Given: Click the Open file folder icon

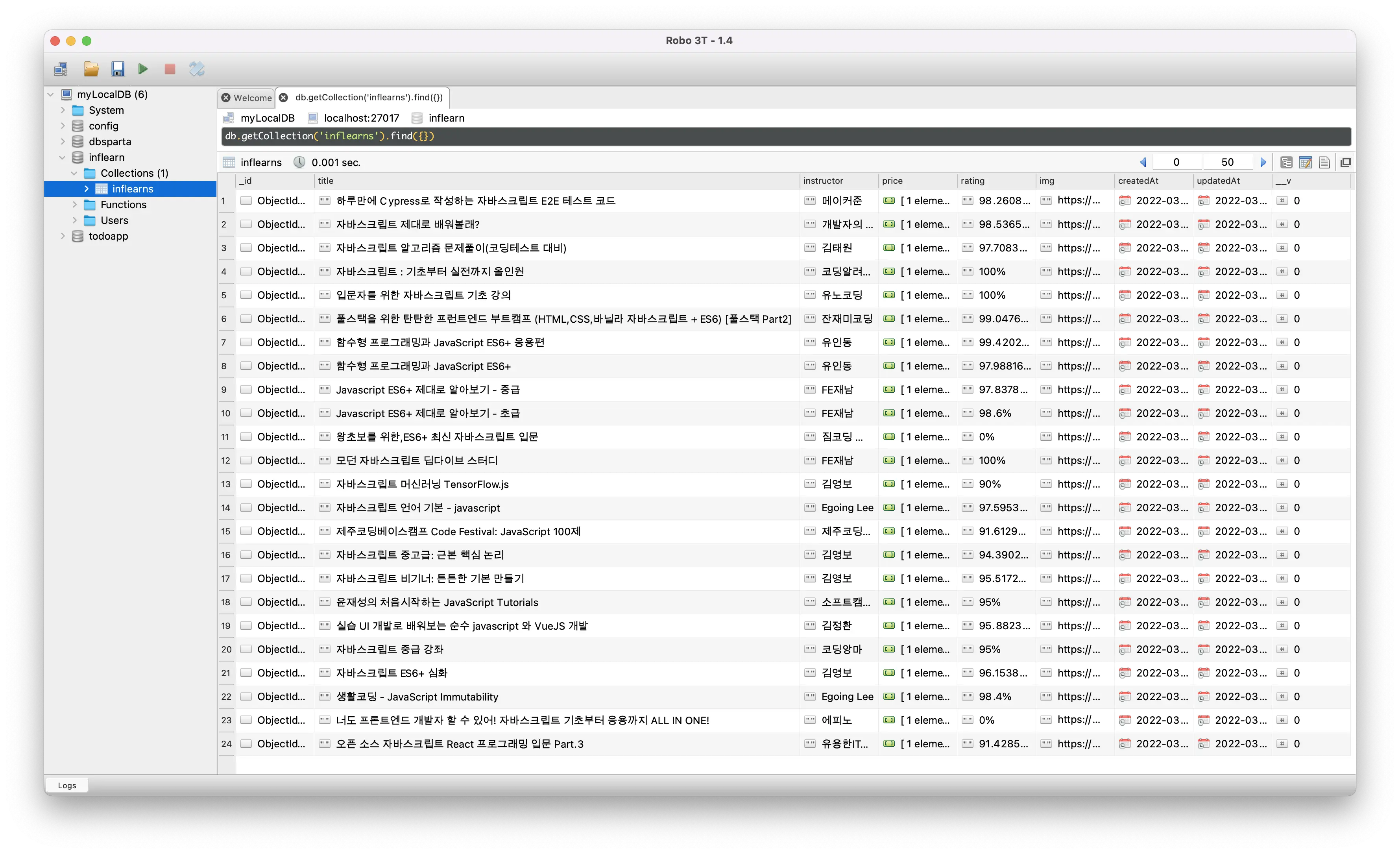Looking at the screenshot, I should pos(91,69).
